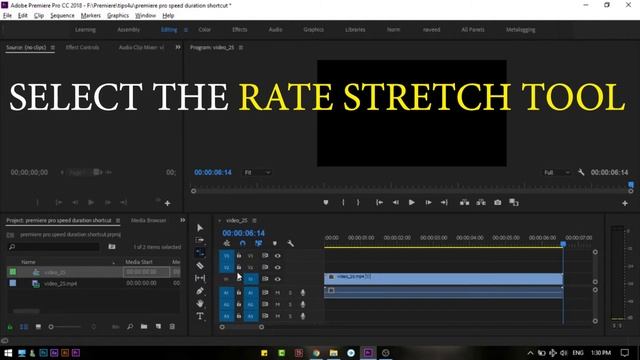This screenshot has width=640, height=360.
Task: Click the project panel search field
Action: pyautogui.click(x=53, y=247)
